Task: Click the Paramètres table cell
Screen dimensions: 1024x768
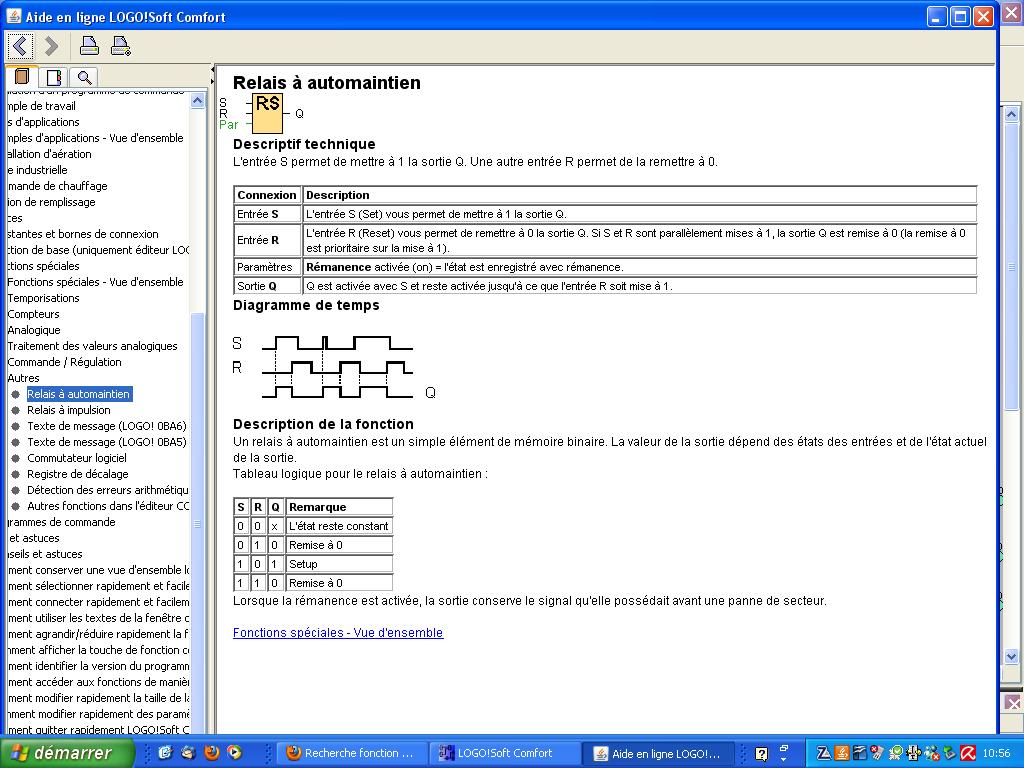Action: click(267, 267)
